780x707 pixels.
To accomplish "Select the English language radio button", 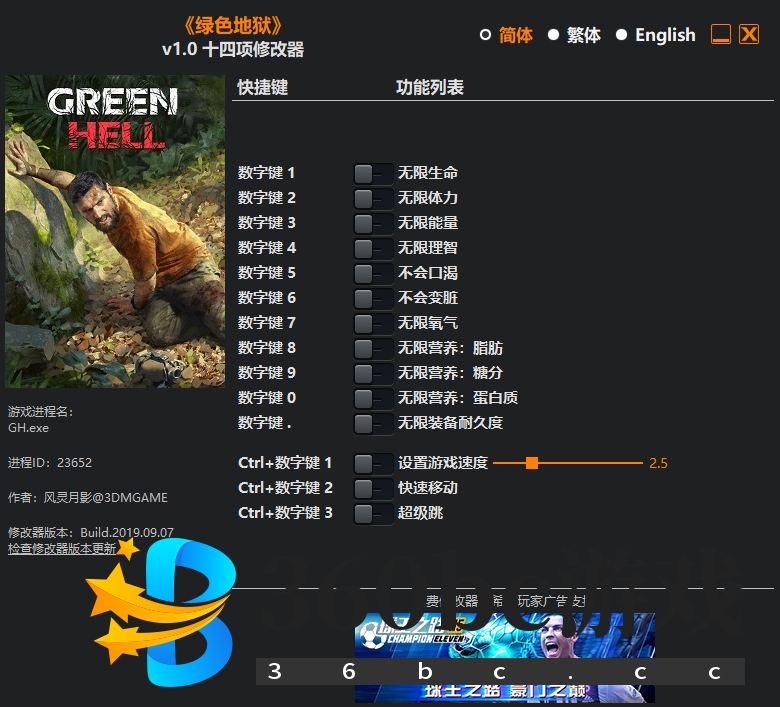I will [x=621, y=35].
